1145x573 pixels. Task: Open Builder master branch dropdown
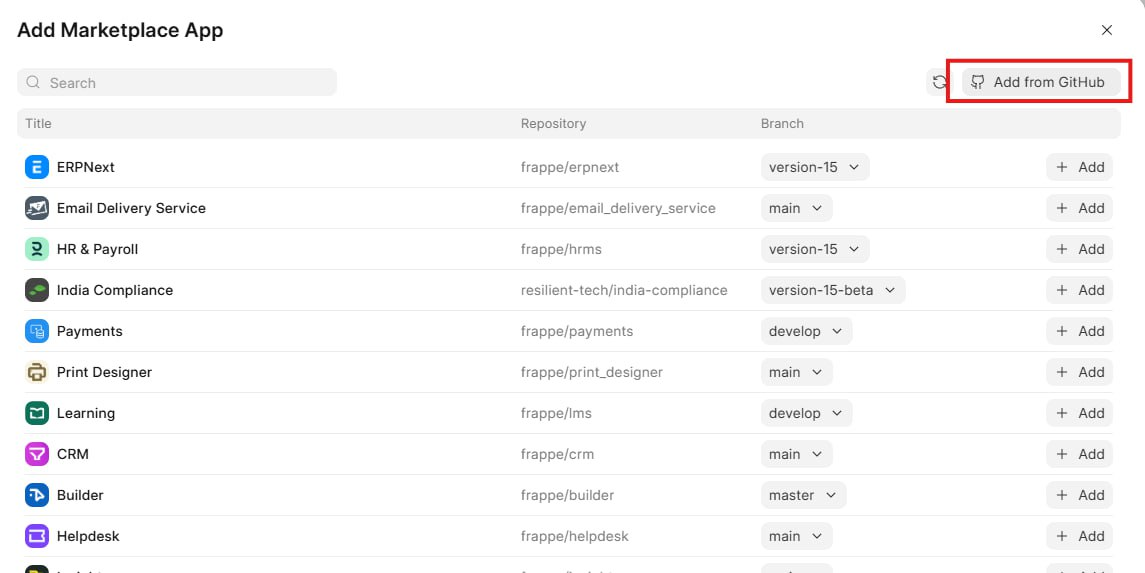tap(803, 494)
